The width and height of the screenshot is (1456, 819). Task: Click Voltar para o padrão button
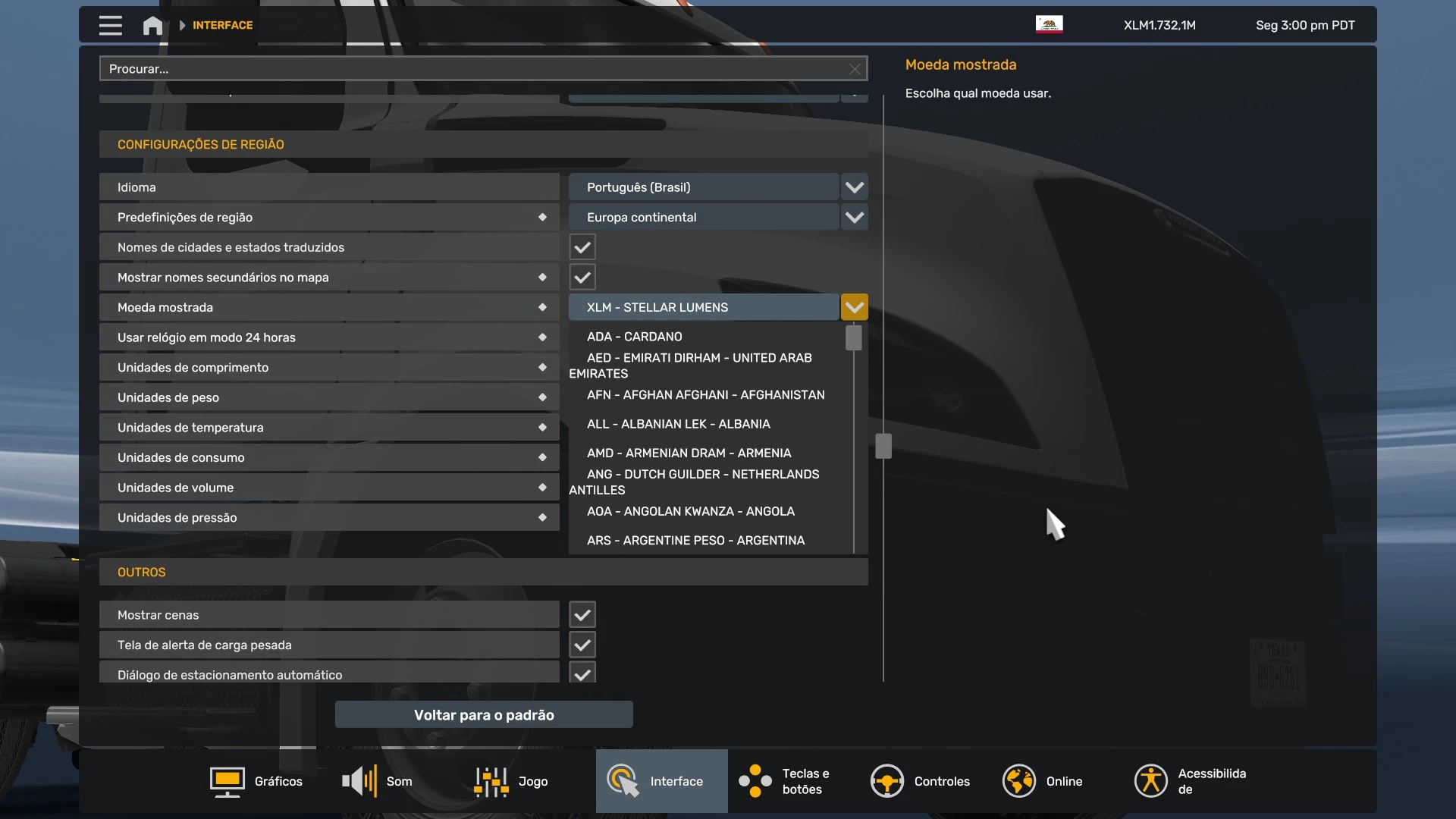484,714
